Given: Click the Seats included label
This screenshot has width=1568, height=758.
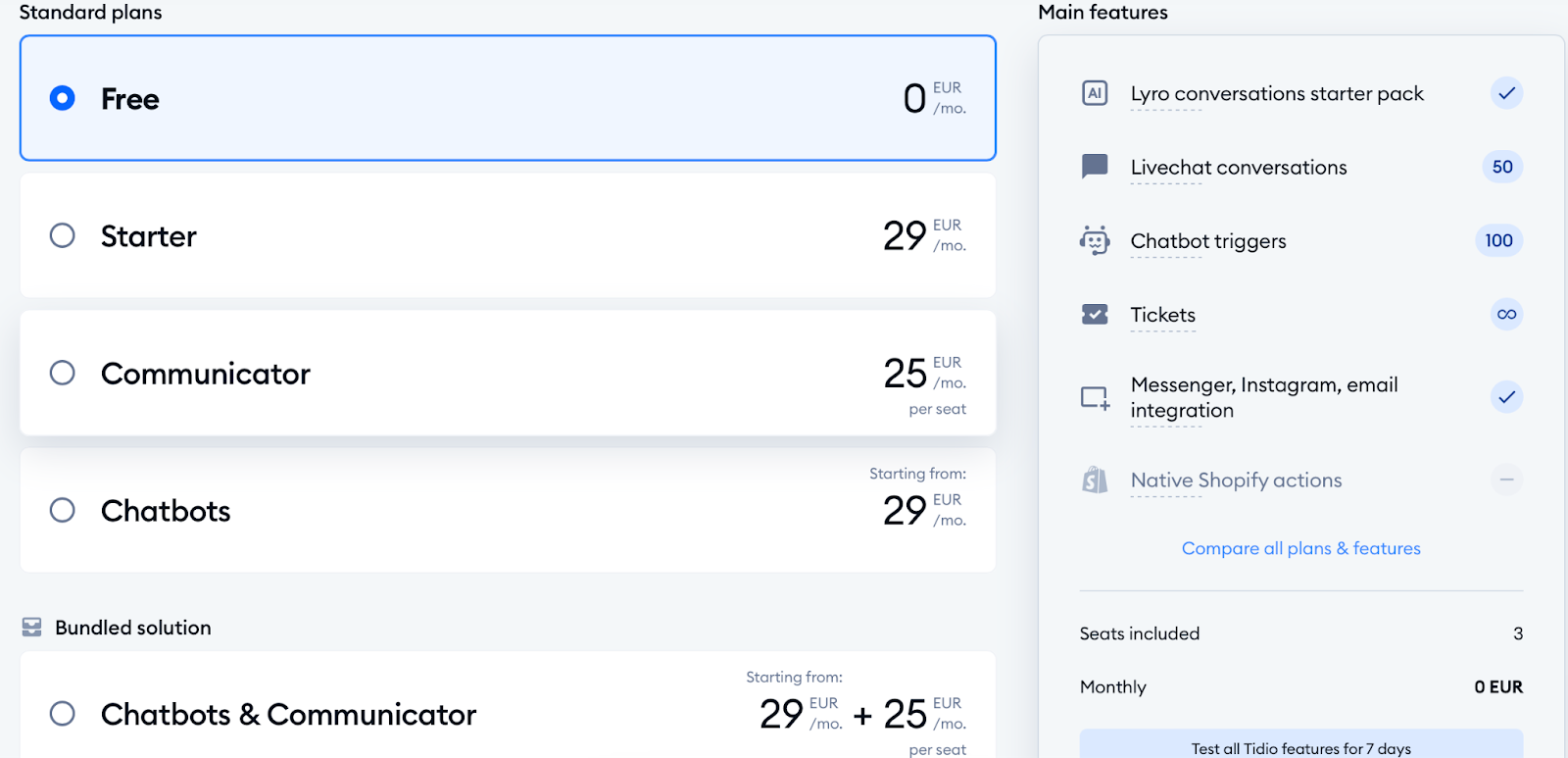Looking at the screenshot, I should click(1140, 633).
